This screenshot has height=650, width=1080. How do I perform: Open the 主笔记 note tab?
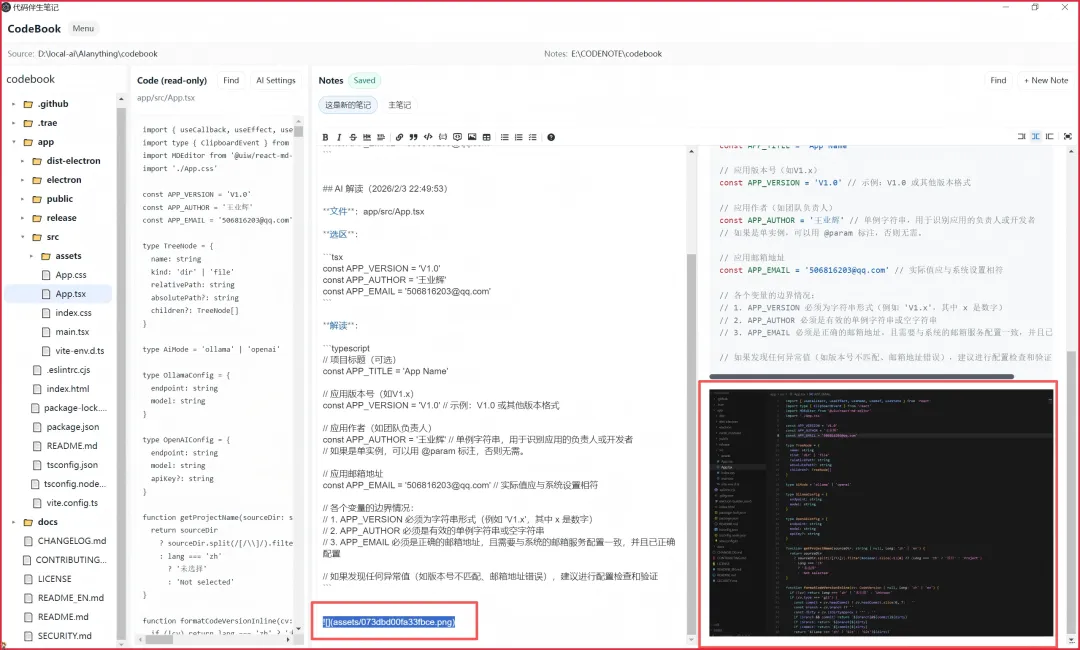click(x=399, y=105)
